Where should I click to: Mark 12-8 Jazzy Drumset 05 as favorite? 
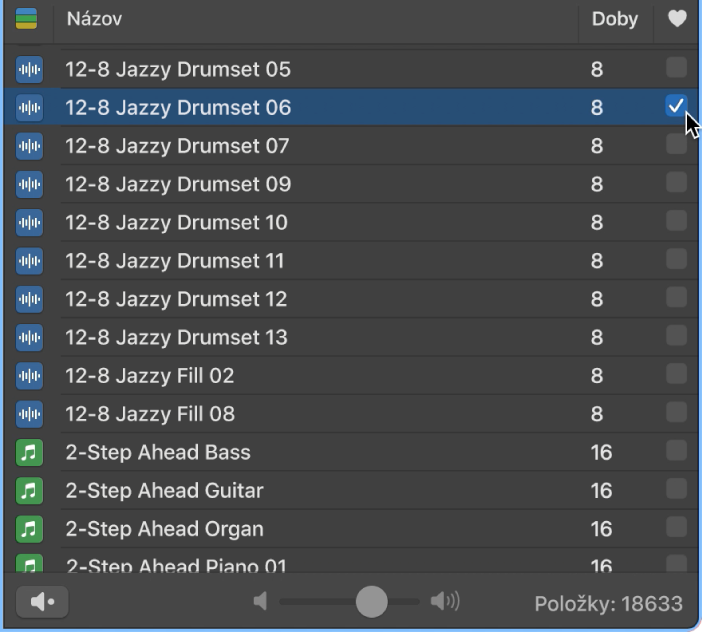tap(676, 68)
